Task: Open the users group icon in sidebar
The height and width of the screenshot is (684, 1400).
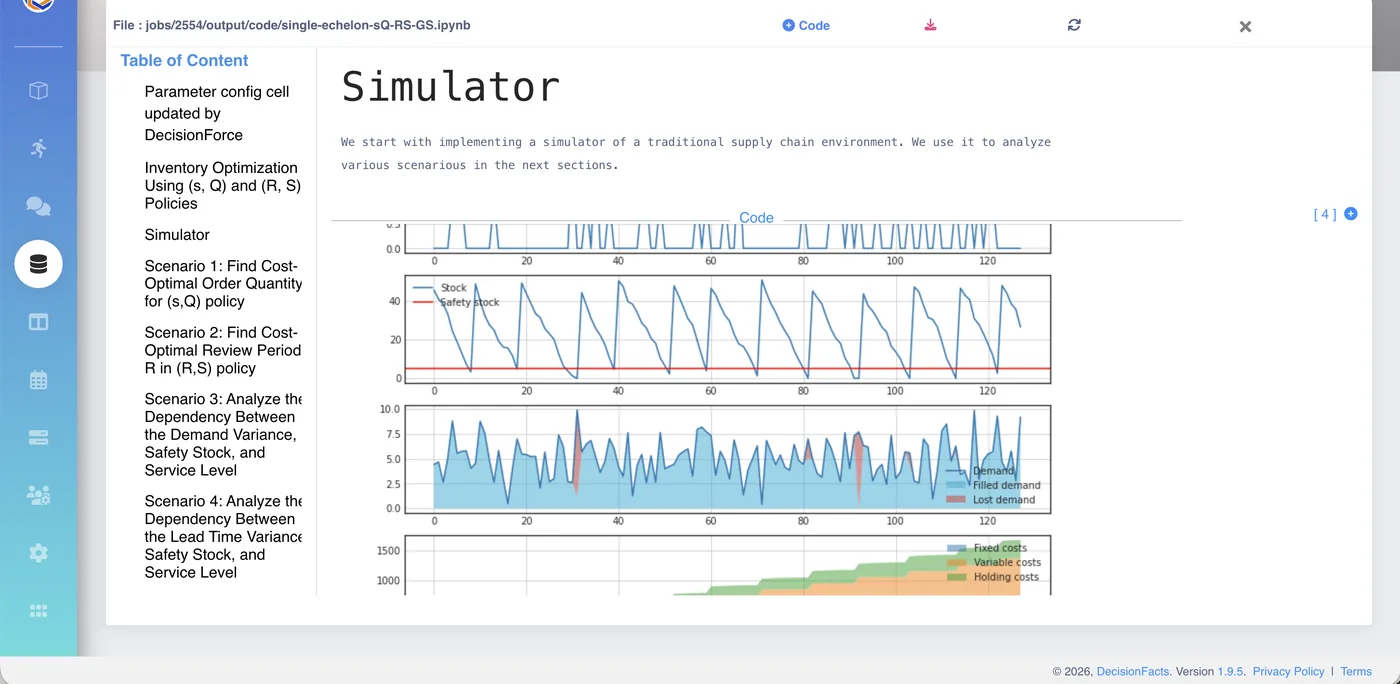Action: (x=38, y=495)
